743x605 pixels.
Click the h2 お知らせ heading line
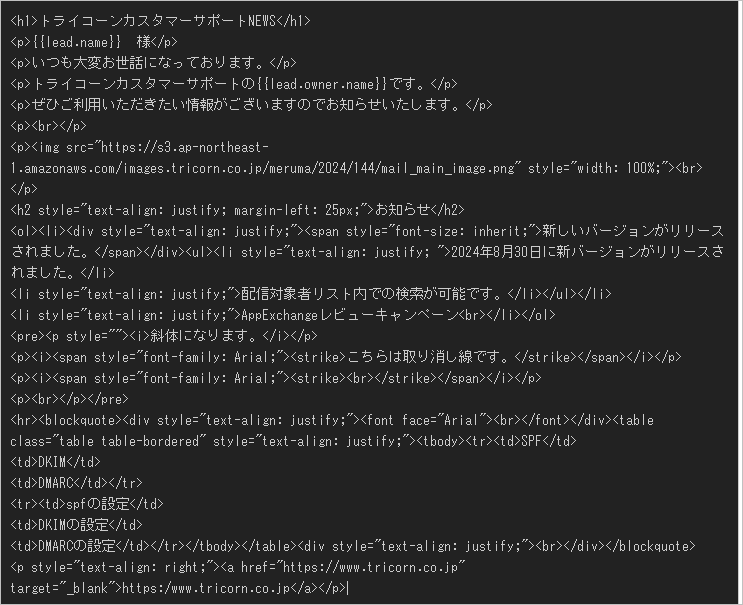pyautogui.click(x=237, y=210)
